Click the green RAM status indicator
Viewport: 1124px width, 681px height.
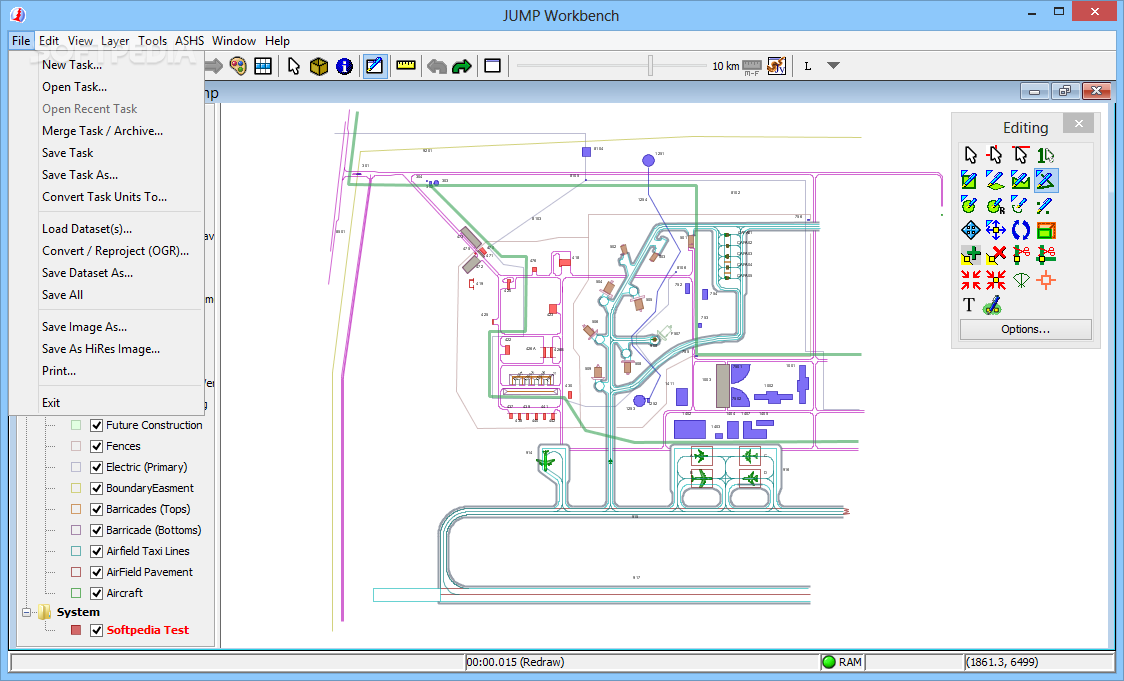tap(829, 662)
